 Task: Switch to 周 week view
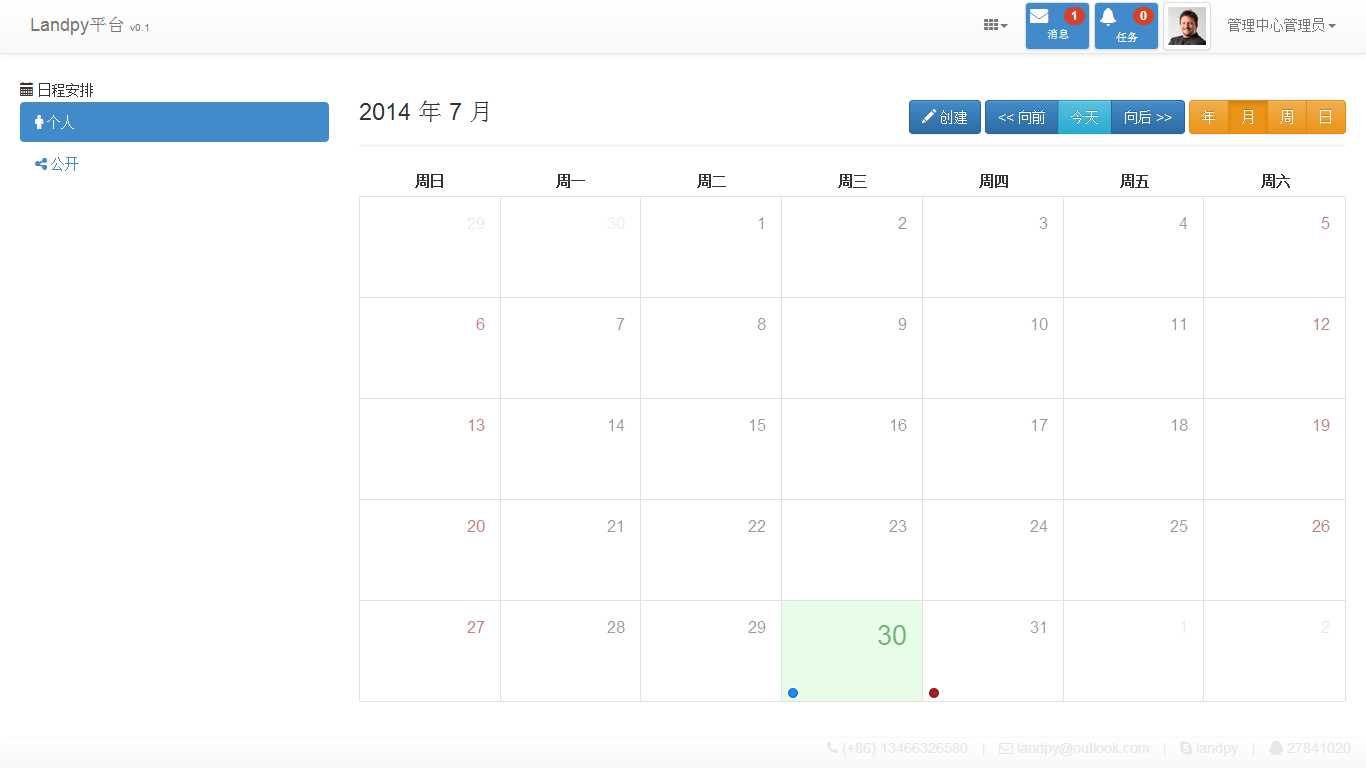(1286, 117)
